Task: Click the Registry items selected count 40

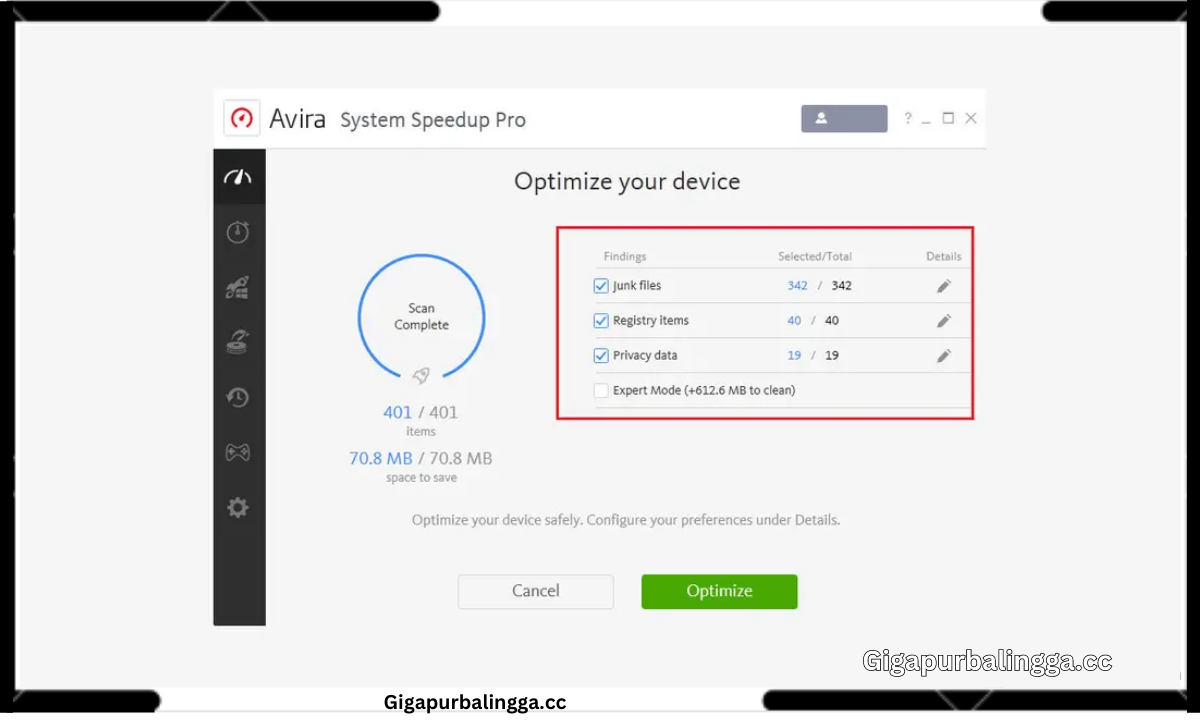Action: coord(794,321)
